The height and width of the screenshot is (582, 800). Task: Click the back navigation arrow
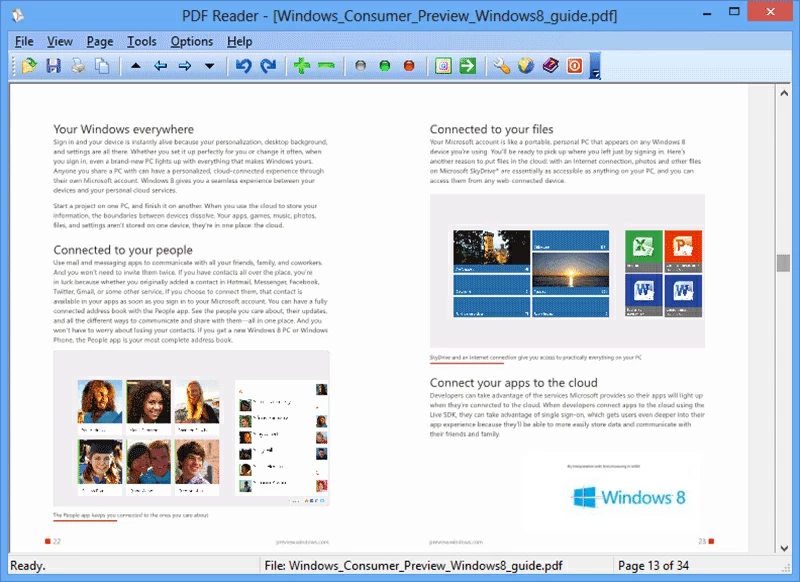[x=160, y=66]
